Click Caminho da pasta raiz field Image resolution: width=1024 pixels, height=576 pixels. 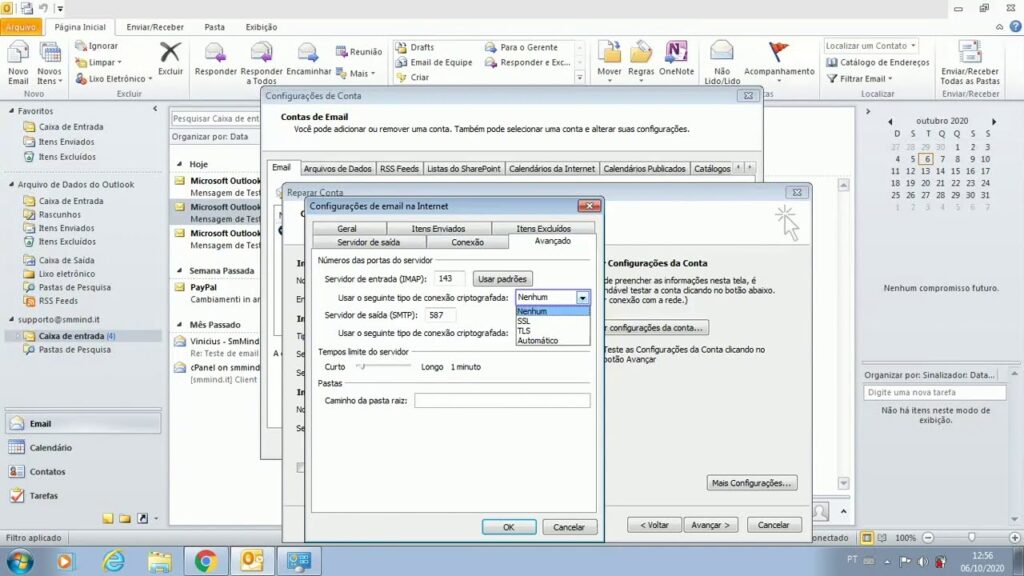tap(502, 400)
